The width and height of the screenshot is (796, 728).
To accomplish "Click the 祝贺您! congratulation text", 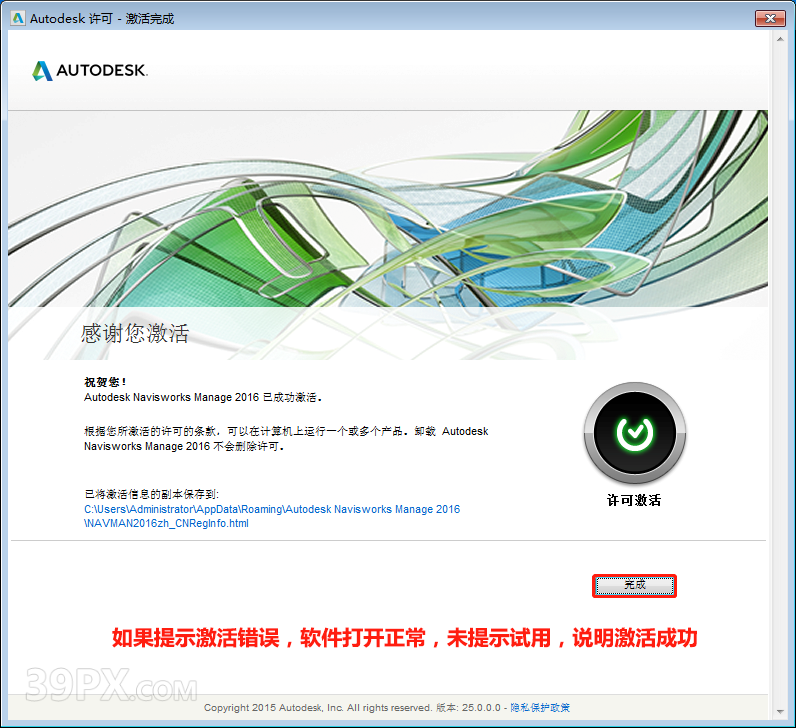I will [x=106, y=382].
